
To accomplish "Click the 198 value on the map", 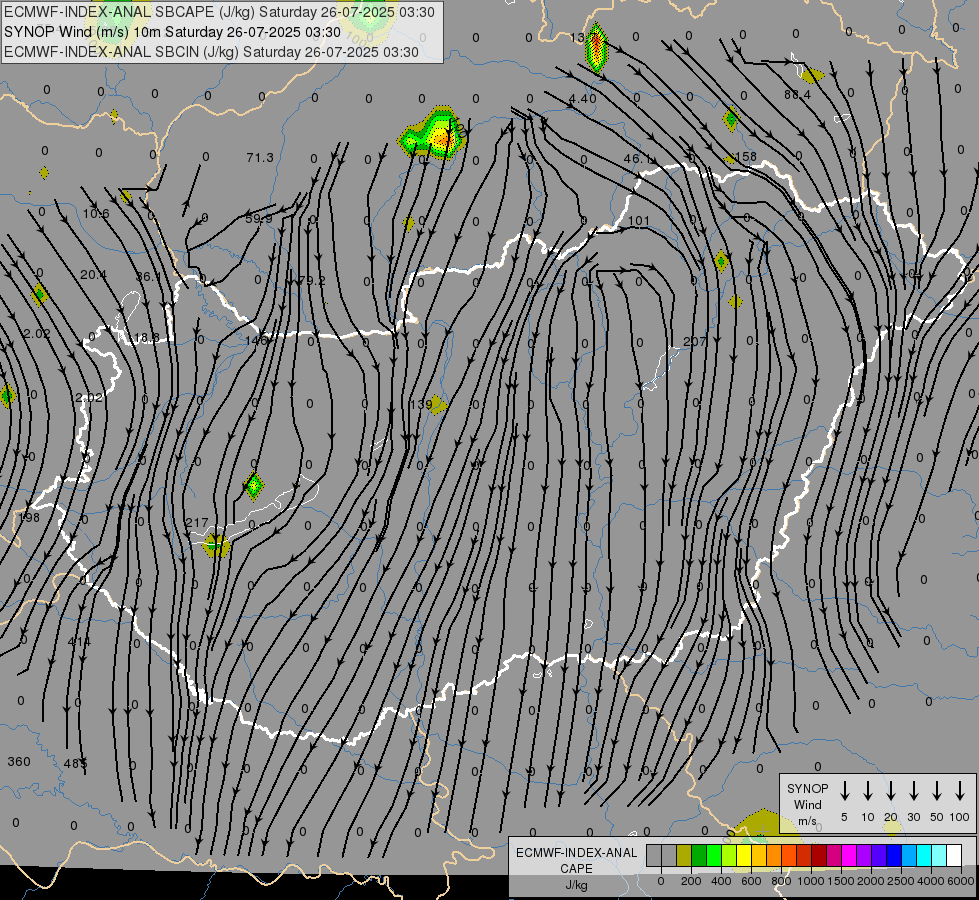I will click(29, 517).
